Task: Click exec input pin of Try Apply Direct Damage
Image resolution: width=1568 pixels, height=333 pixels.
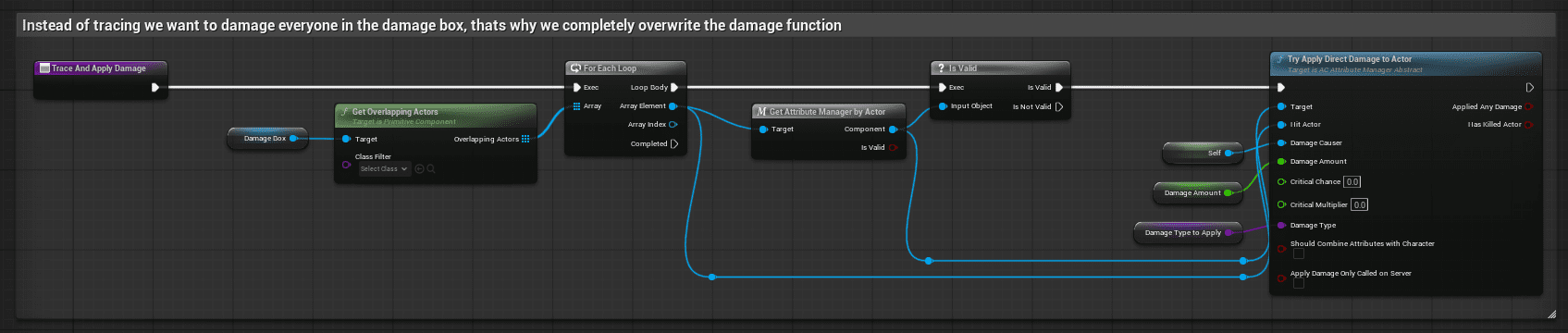Action: (x=1281, y=88)
